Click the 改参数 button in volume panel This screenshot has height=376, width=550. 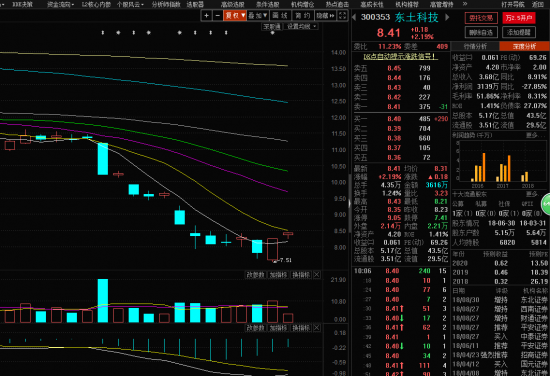pos(255,275)
